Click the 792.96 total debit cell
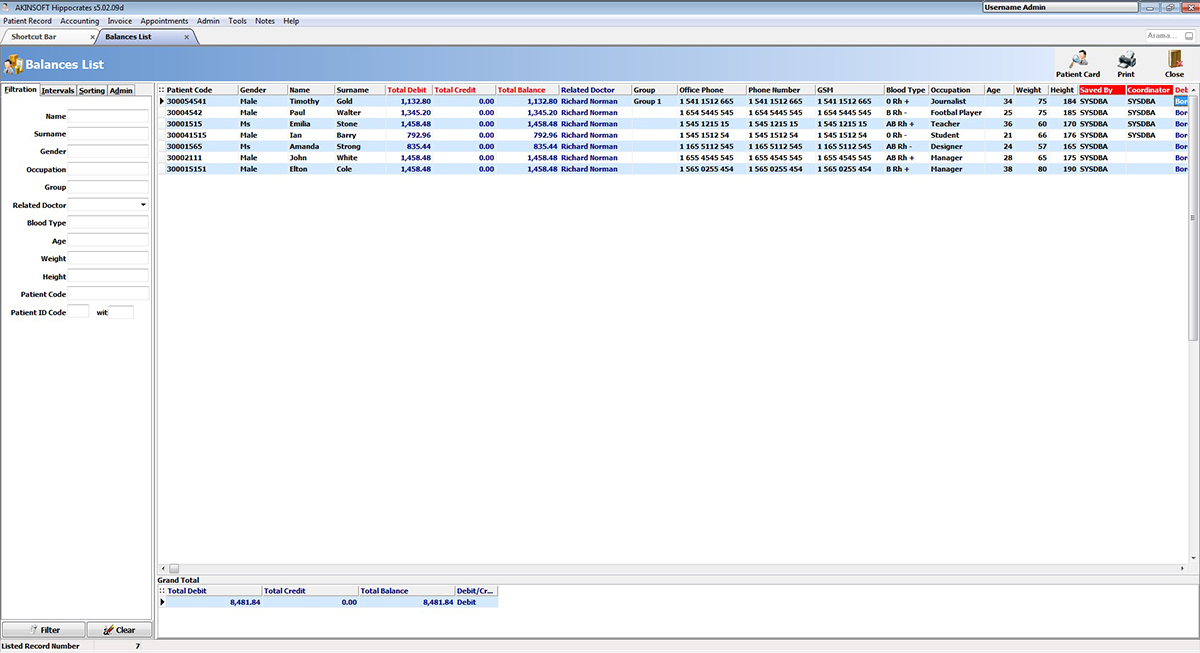The image size is (1200, 653). [409, 135]
